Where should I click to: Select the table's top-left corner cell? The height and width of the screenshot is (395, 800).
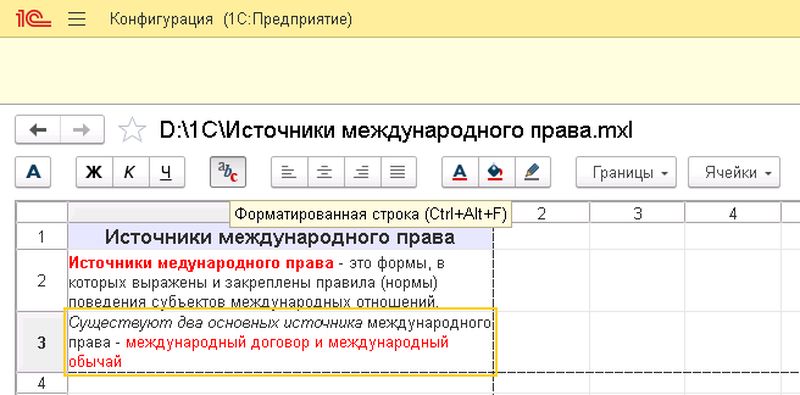[41, 213]
